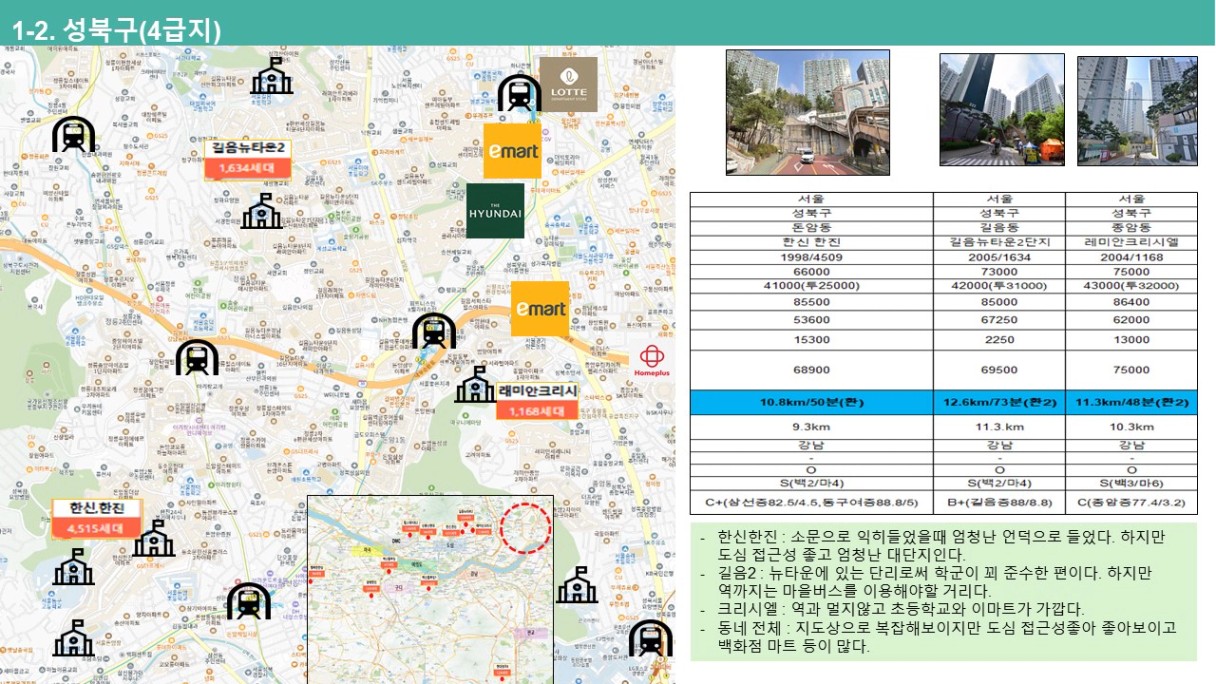Click the 66000 price cell

click(811, 271)
